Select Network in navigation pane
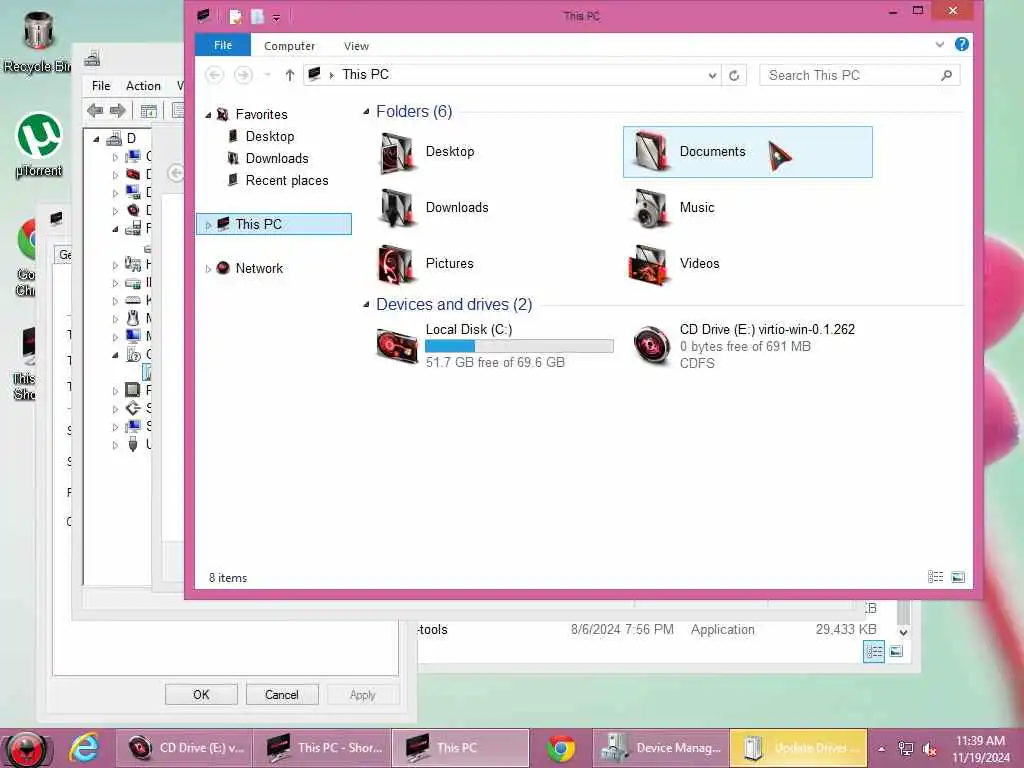The image size is (1024, 768). 249,268
